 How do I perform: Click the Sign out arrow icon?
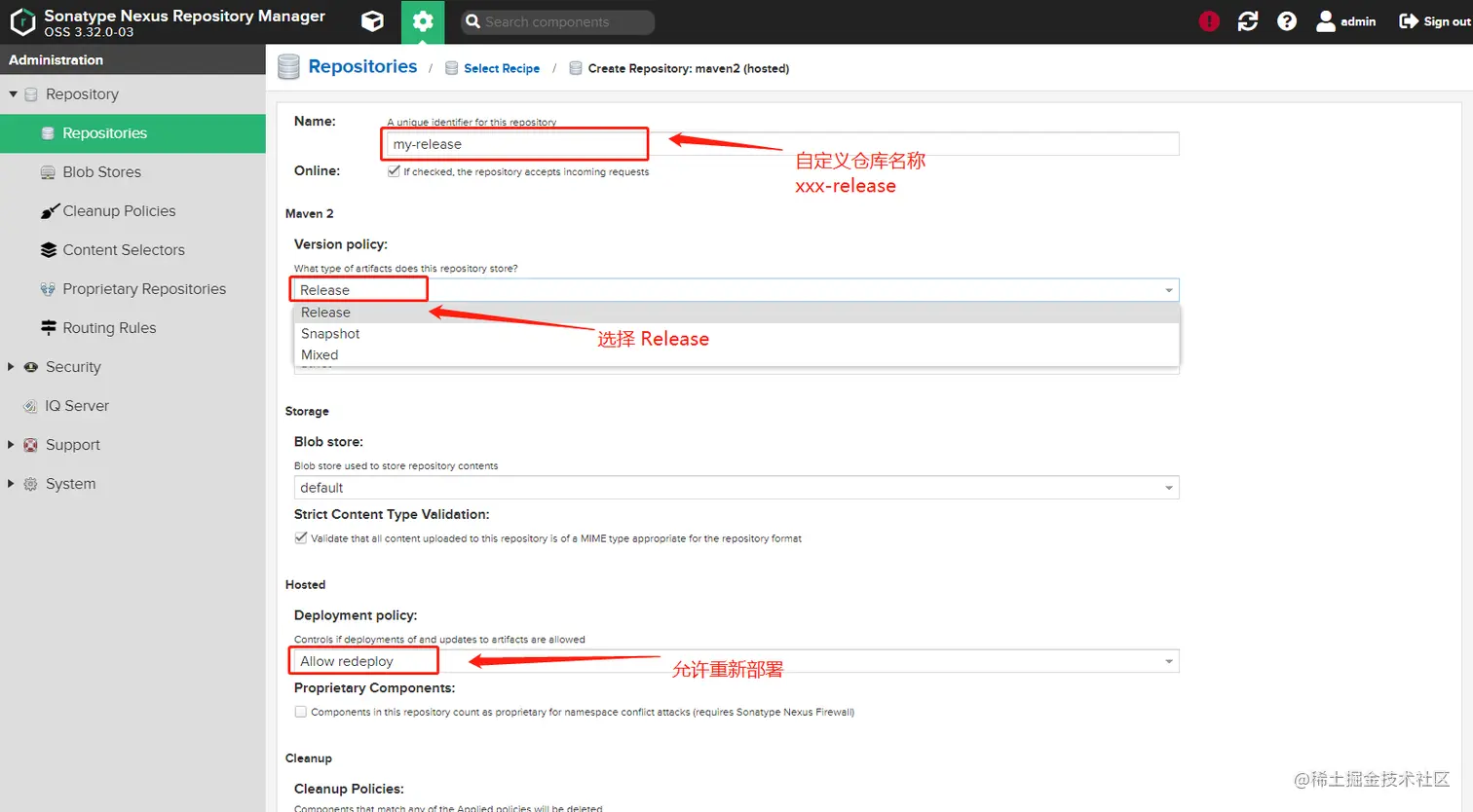pyautogui.click(x=1409, y=21)
